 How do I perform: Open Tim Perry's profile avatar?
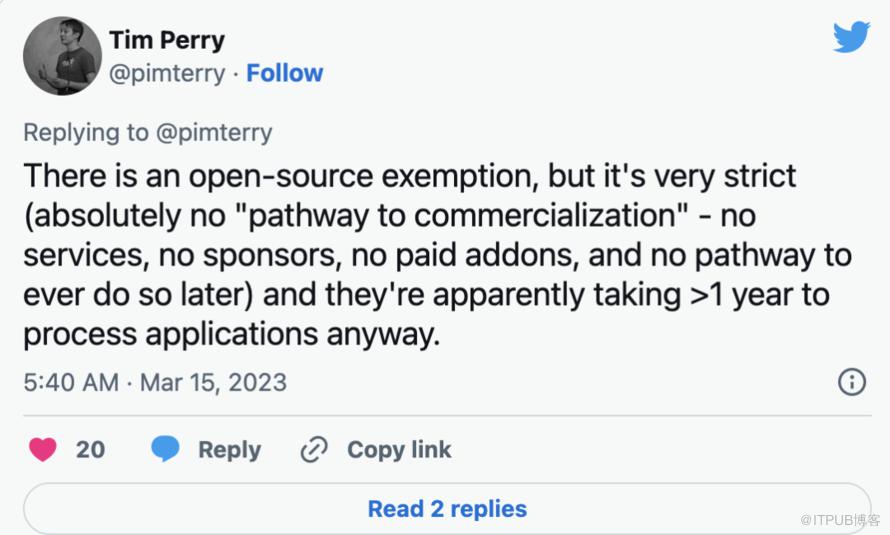62,56
